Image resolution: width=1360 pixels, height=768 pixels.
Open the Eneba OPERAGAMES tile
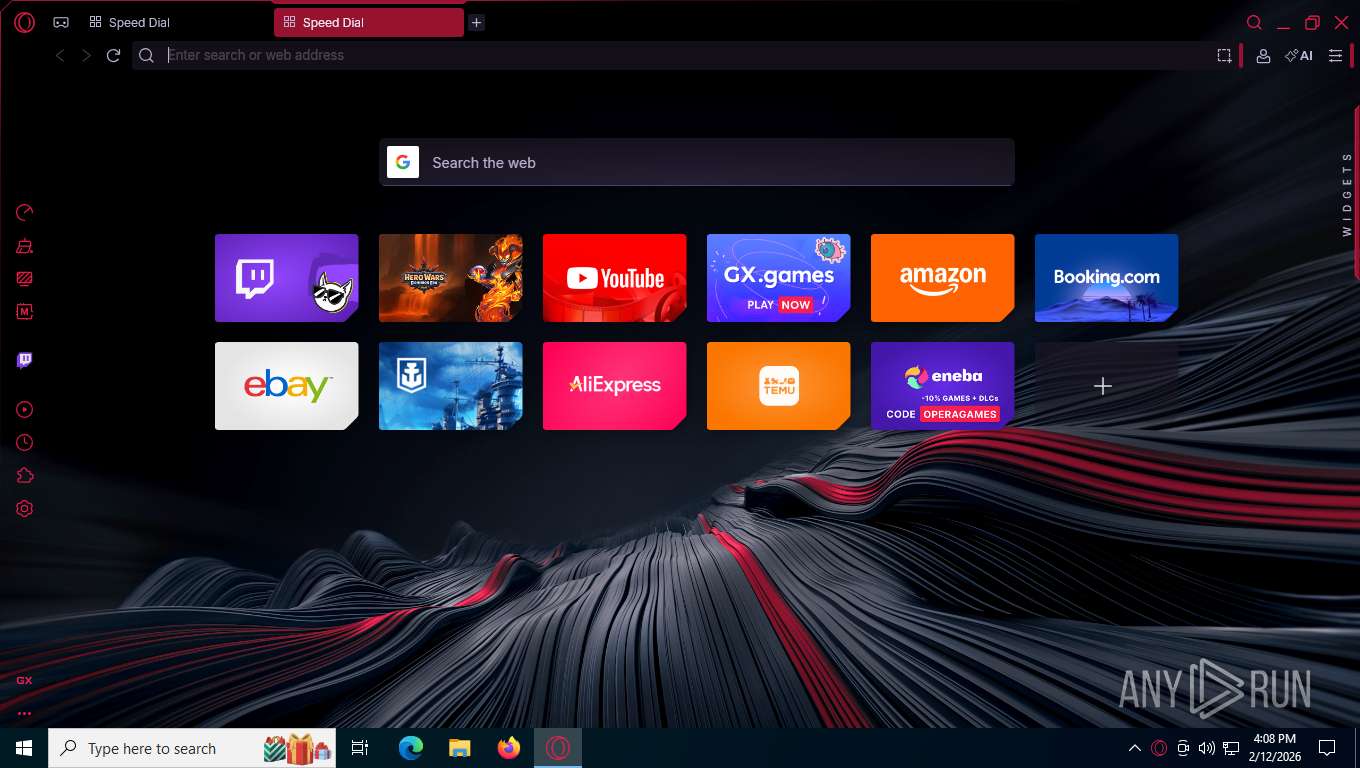(942, 386)
